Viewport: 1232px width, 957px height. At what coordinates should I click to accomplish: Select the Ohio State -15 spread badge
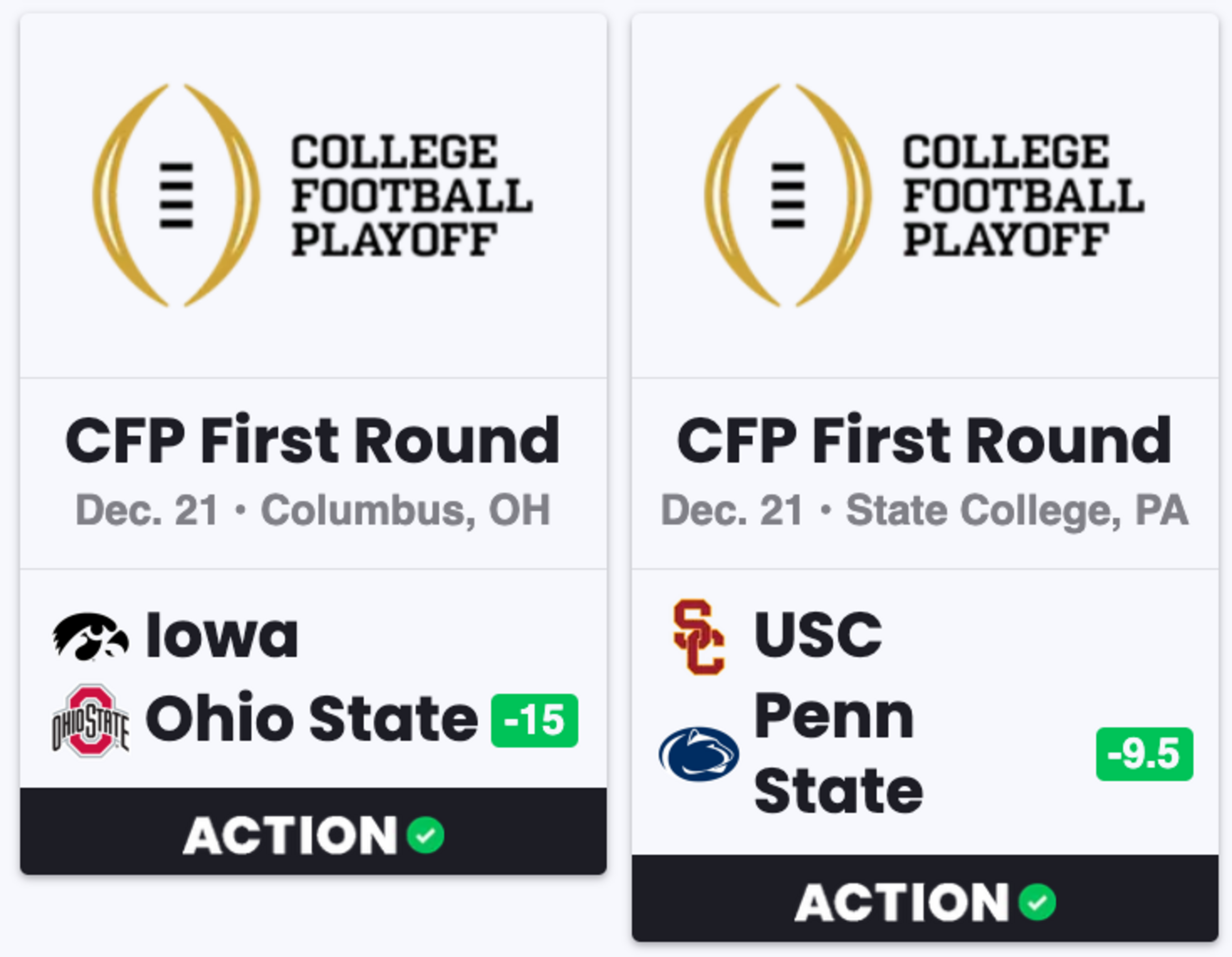535,721
